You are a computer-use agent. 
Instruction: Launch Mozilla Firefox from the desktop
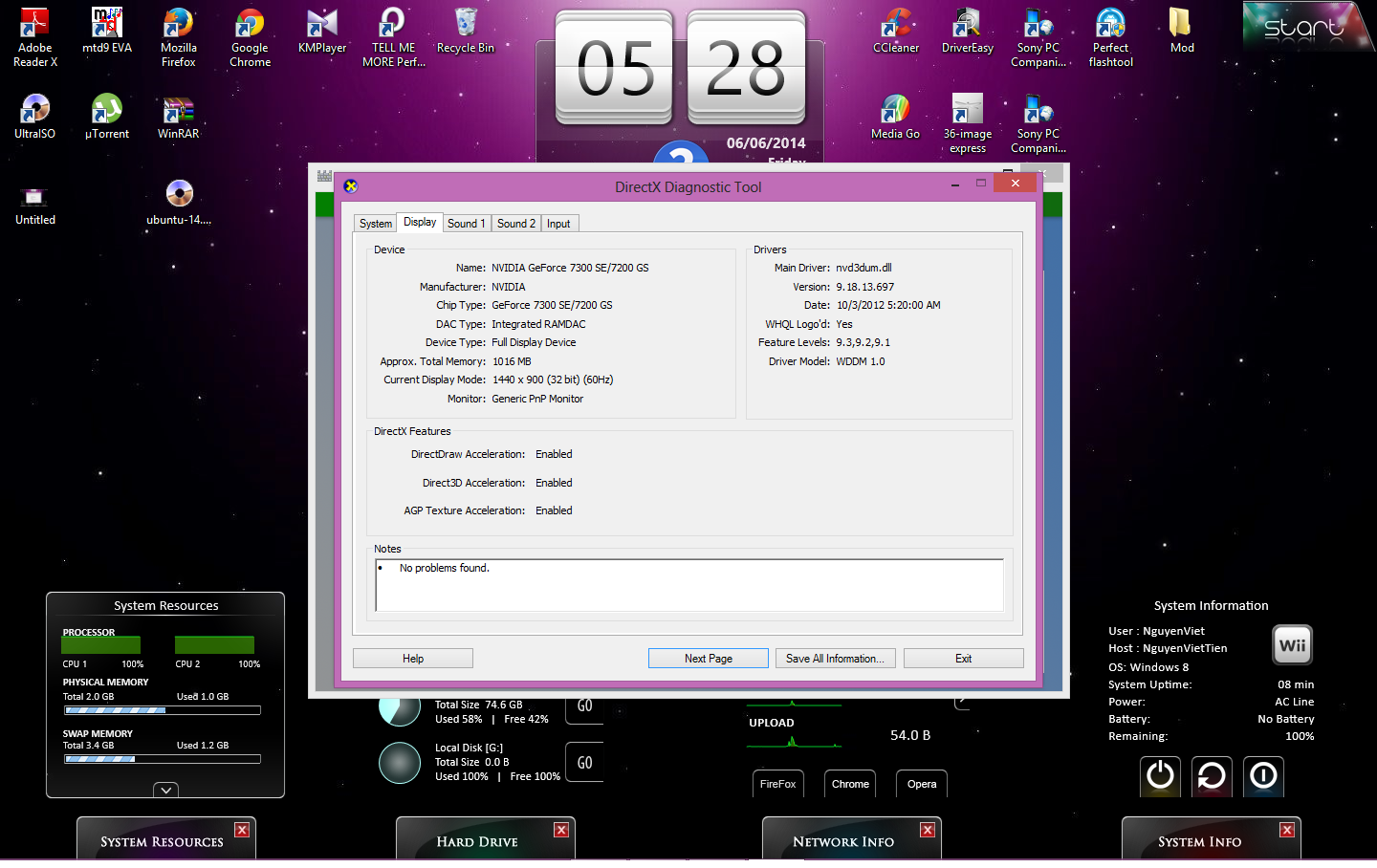(x=179, y=38)
